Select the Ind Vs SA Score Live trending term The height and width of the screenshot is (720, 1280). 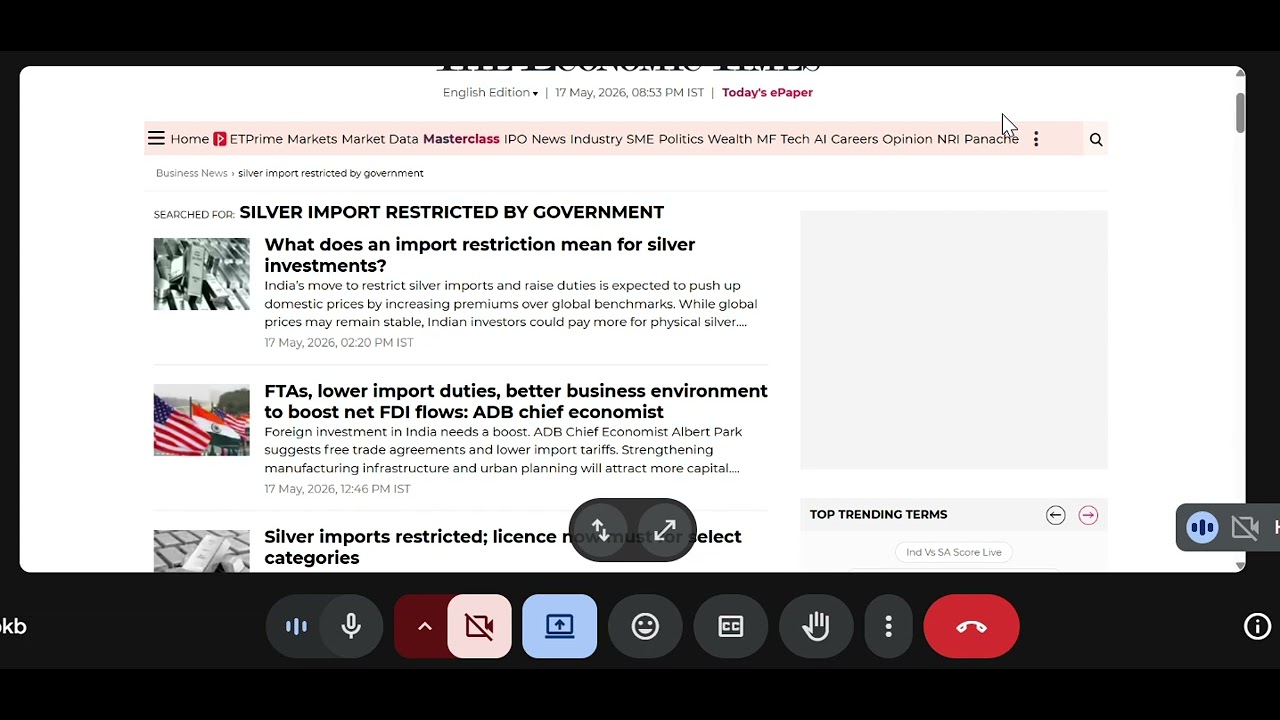coord(954,552)
